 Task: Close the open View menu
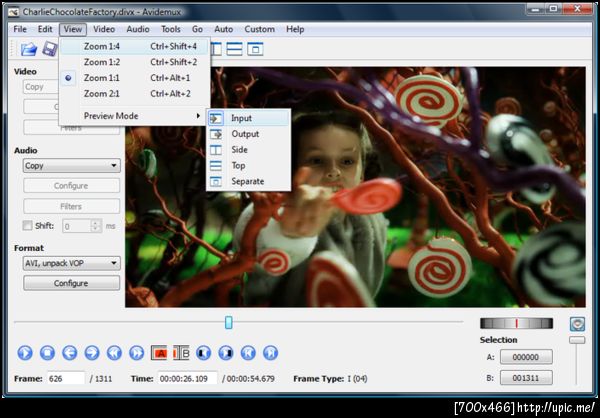73,29
